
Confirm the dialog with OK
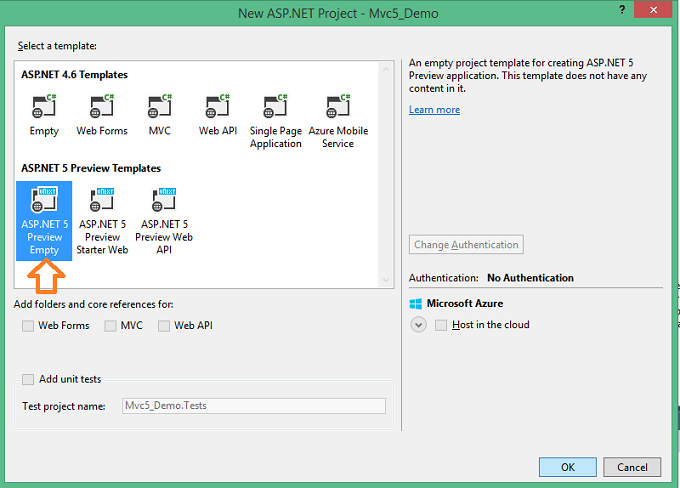click(x=568, y=467)
